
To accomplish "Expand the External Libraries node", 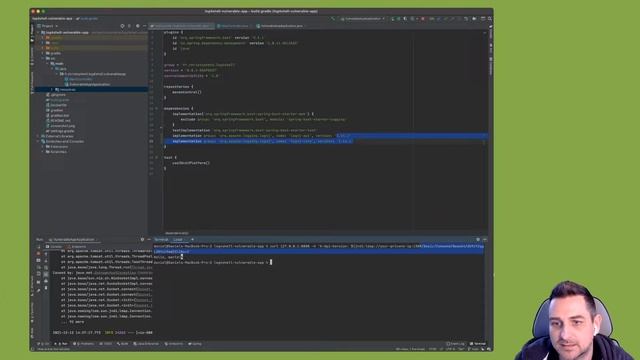I will (x=38, y=136).
